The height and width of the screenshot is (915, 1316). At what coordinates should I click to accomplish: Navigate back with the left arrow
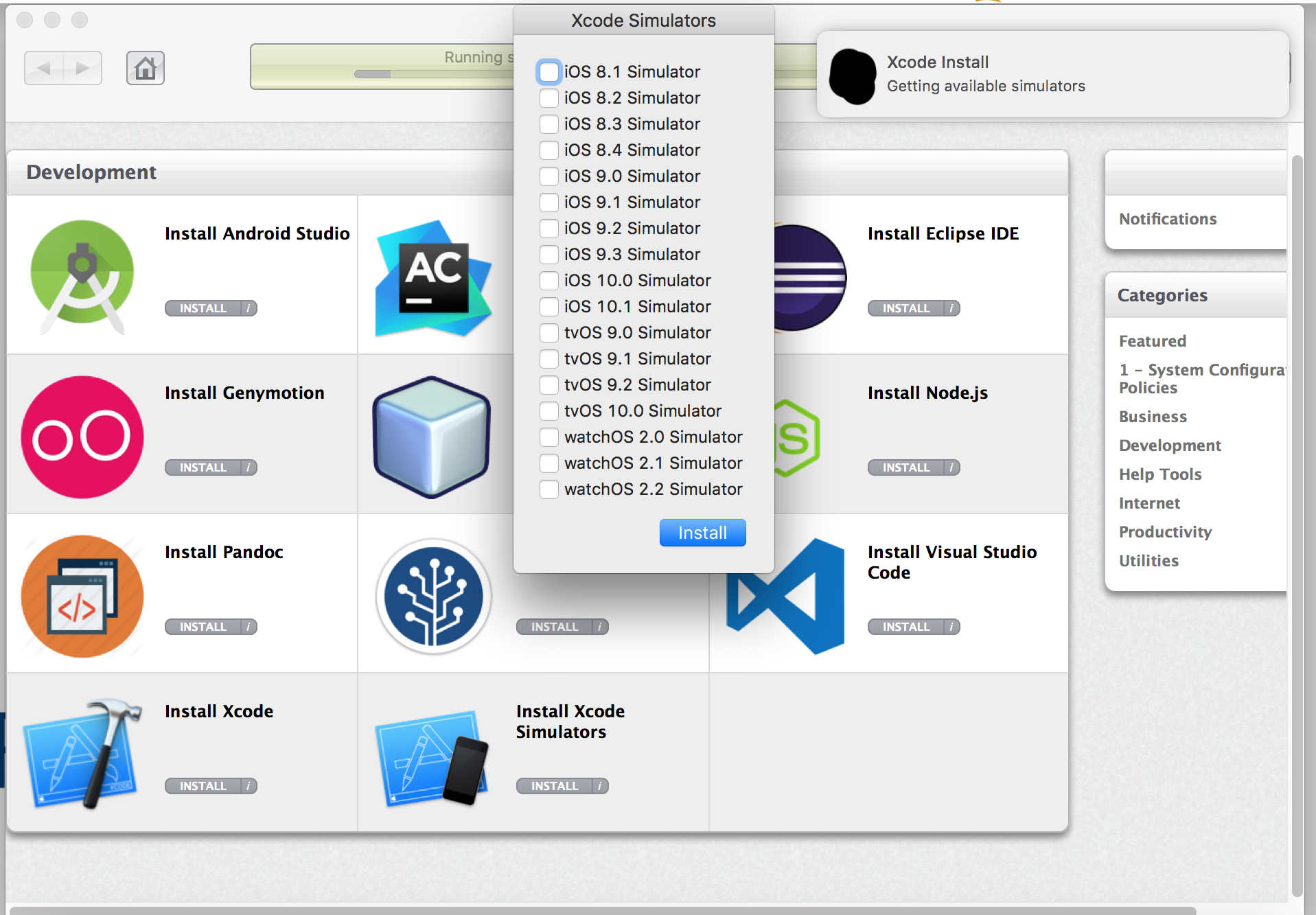(x=44, y=68)
